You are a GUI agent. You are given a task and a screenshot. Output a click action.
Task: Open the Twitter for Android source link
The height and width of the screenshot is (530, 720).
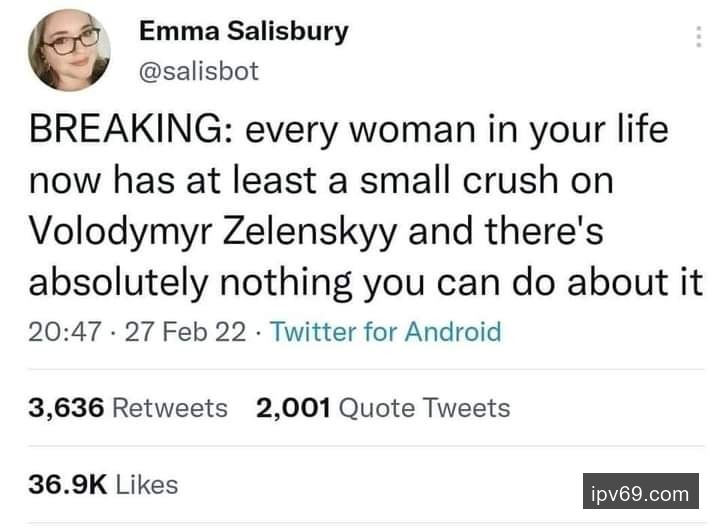click(x=387, y=331)
